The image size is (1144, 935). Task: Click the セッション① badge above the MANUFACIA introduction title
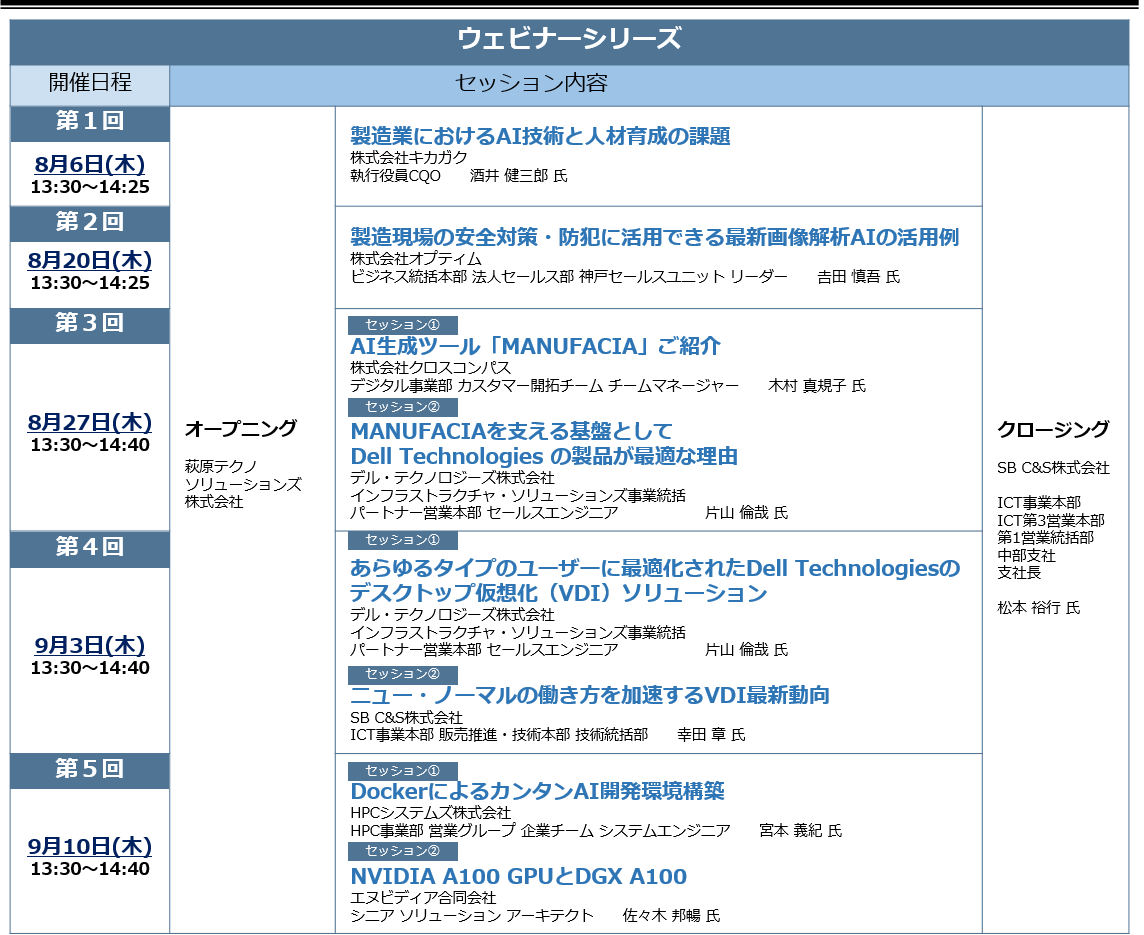(x=403, y=325)
